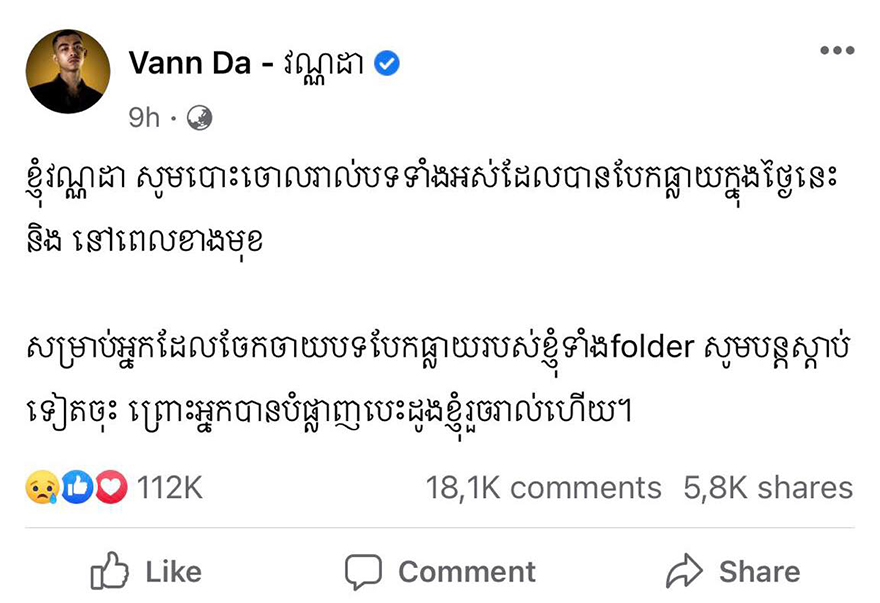Screen dimensions: 880x603
Task: Click Vann Da's profile picture
Action: (69, 70)
